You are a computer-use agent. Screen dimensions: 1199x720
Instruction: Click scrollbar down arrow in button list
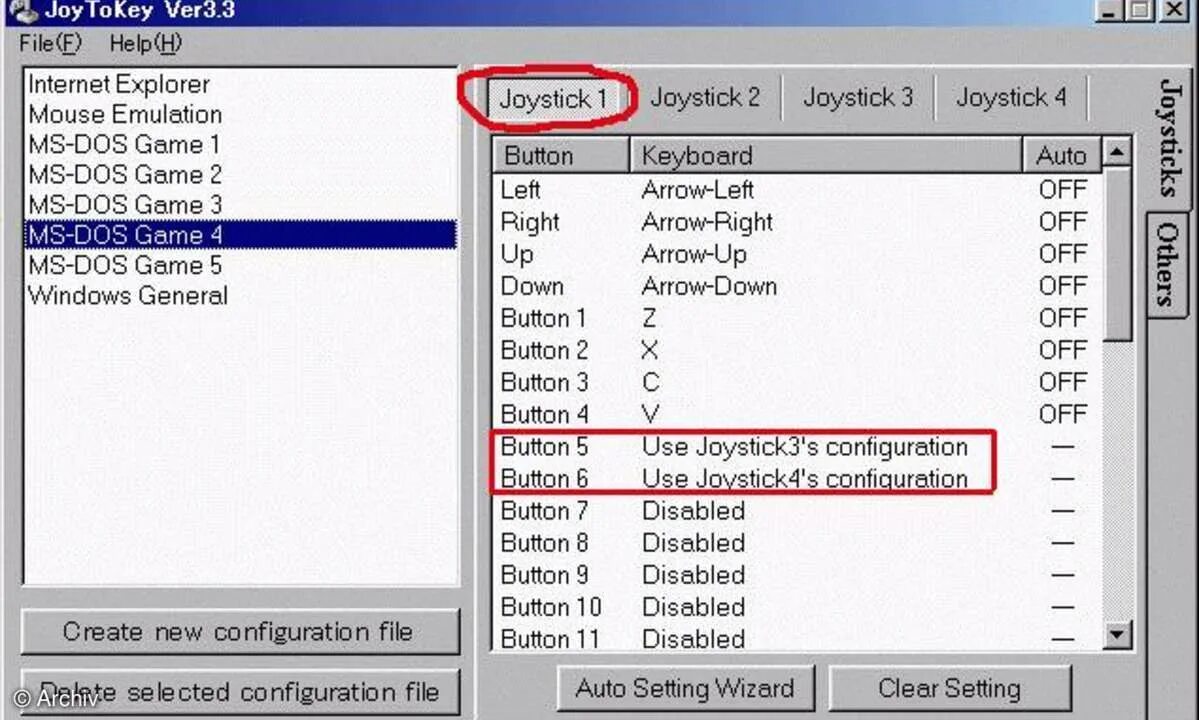pos(1117,634)
